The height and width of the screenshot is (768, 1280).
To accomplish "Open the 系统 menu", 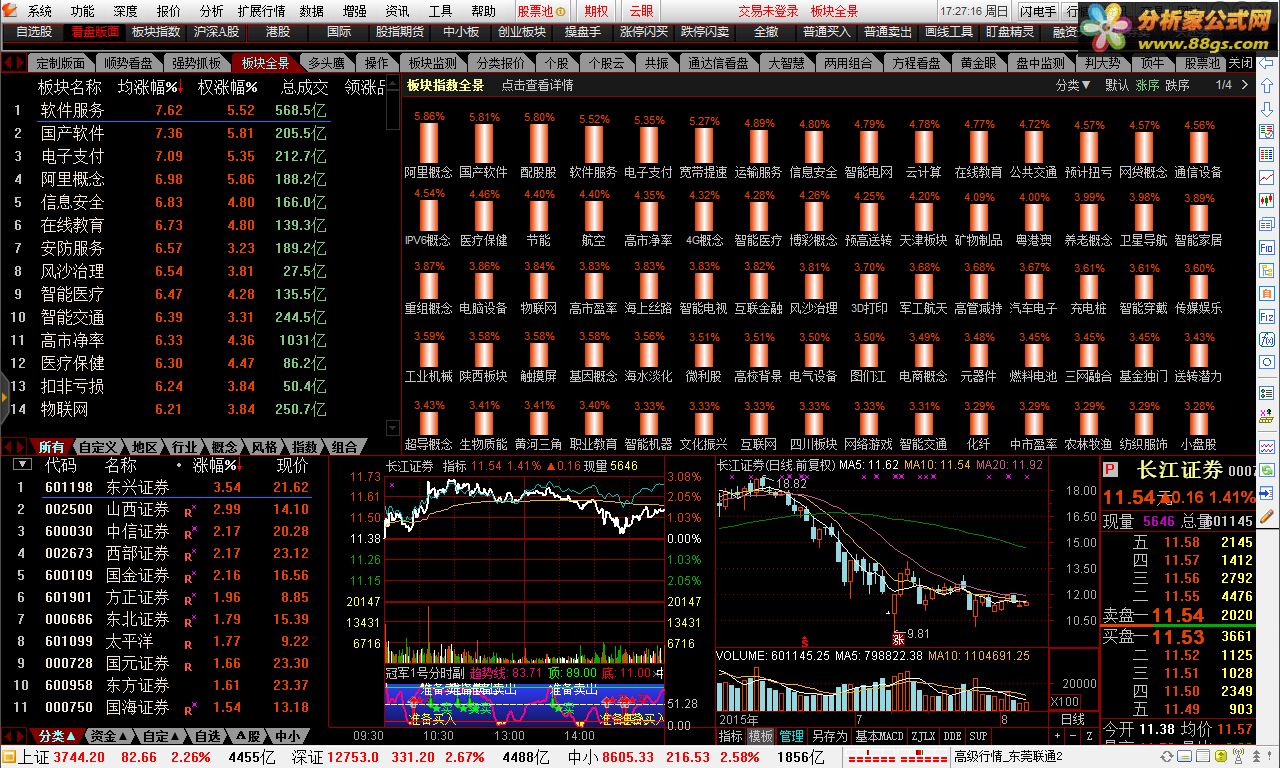I will coord(40,11).
